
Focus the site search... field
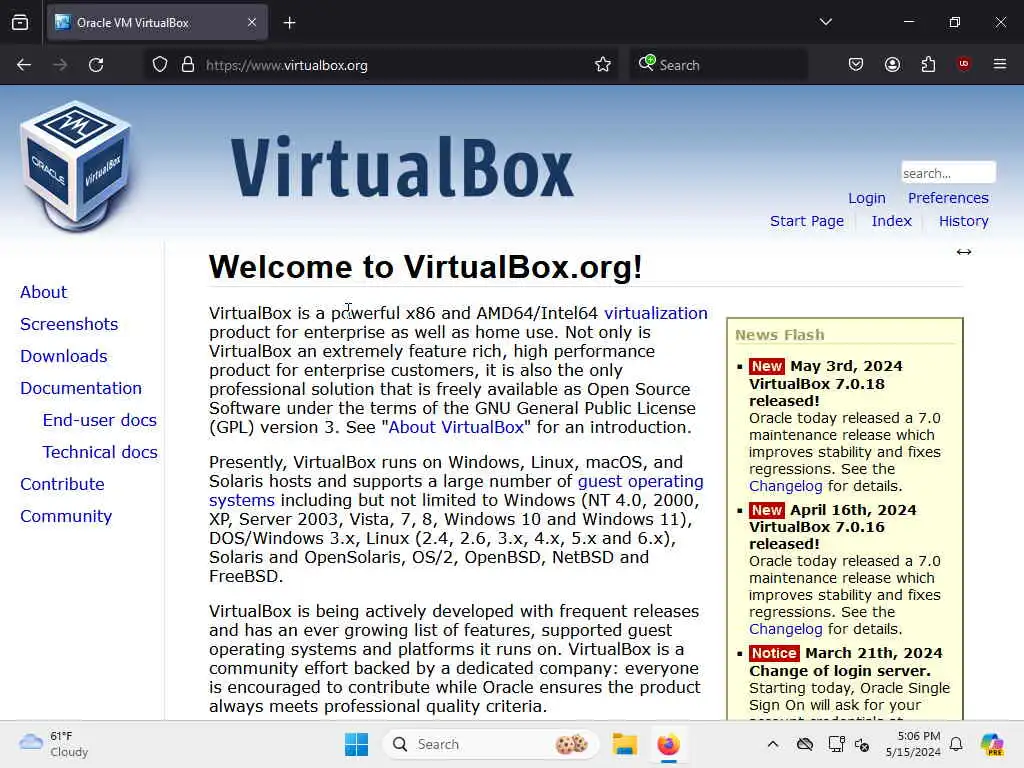tap(948, 173)
